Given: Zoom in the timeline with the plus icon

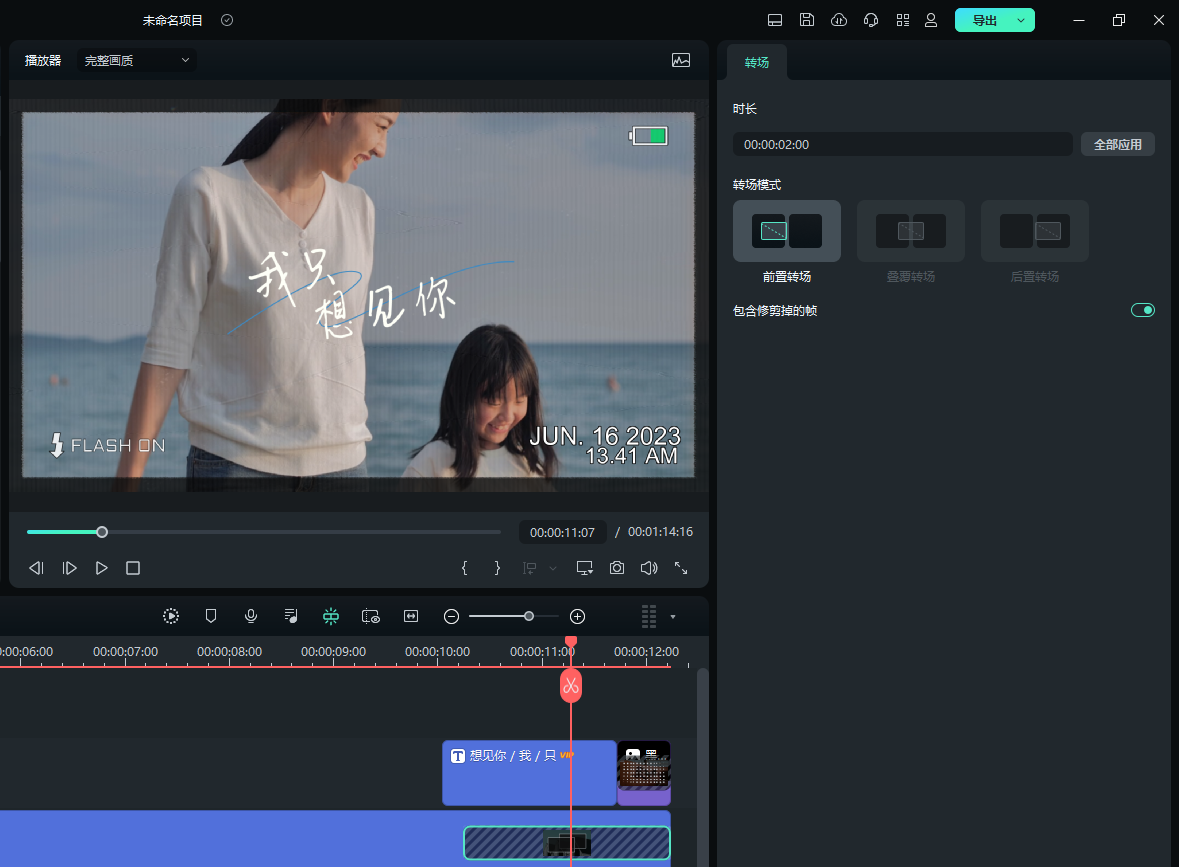Looking at the screenshot, I should (577, 616).
